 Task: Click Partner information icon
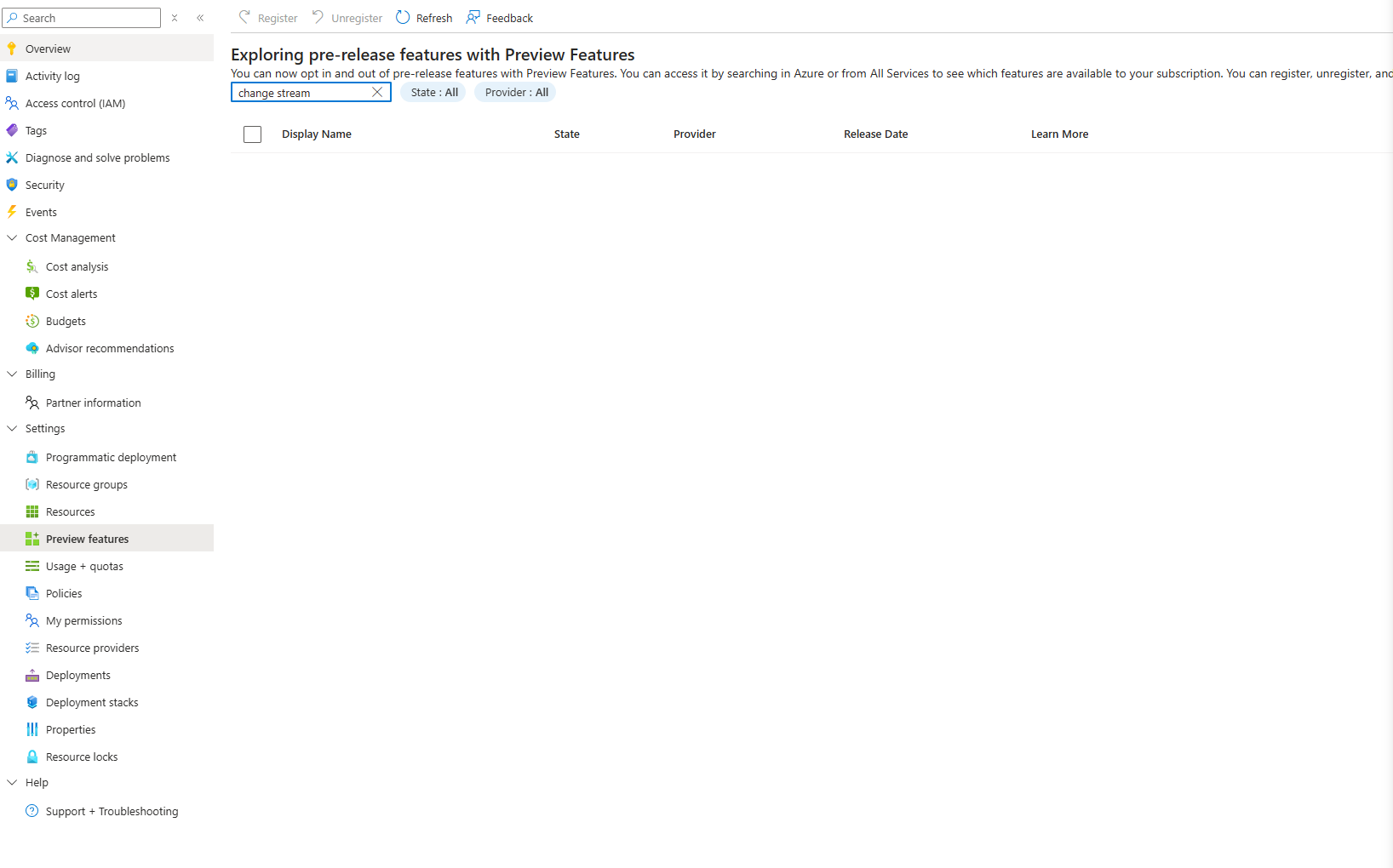click(32, 403)
